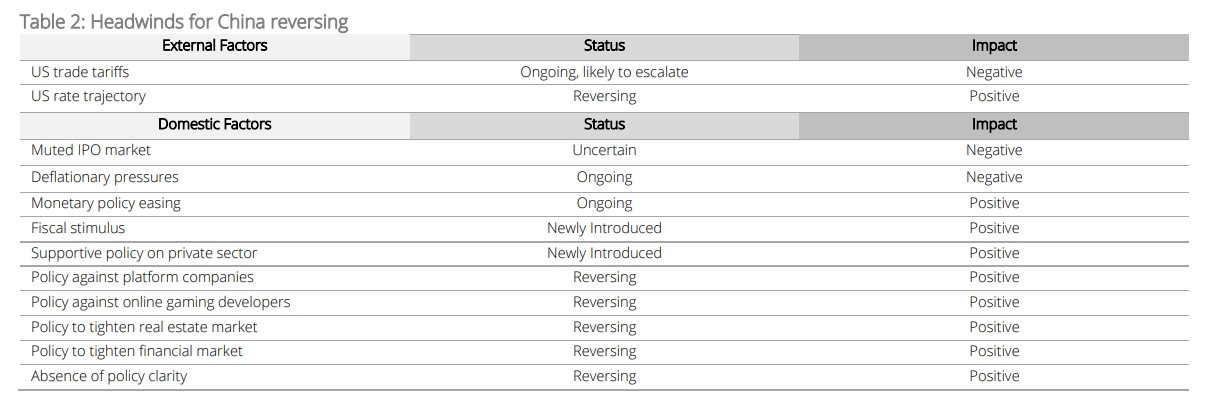Image resolution: width=1211 pixels, height=403 pixels.
Task: Select 'Supportive policy on private sector' label
Action: point(144,253)
